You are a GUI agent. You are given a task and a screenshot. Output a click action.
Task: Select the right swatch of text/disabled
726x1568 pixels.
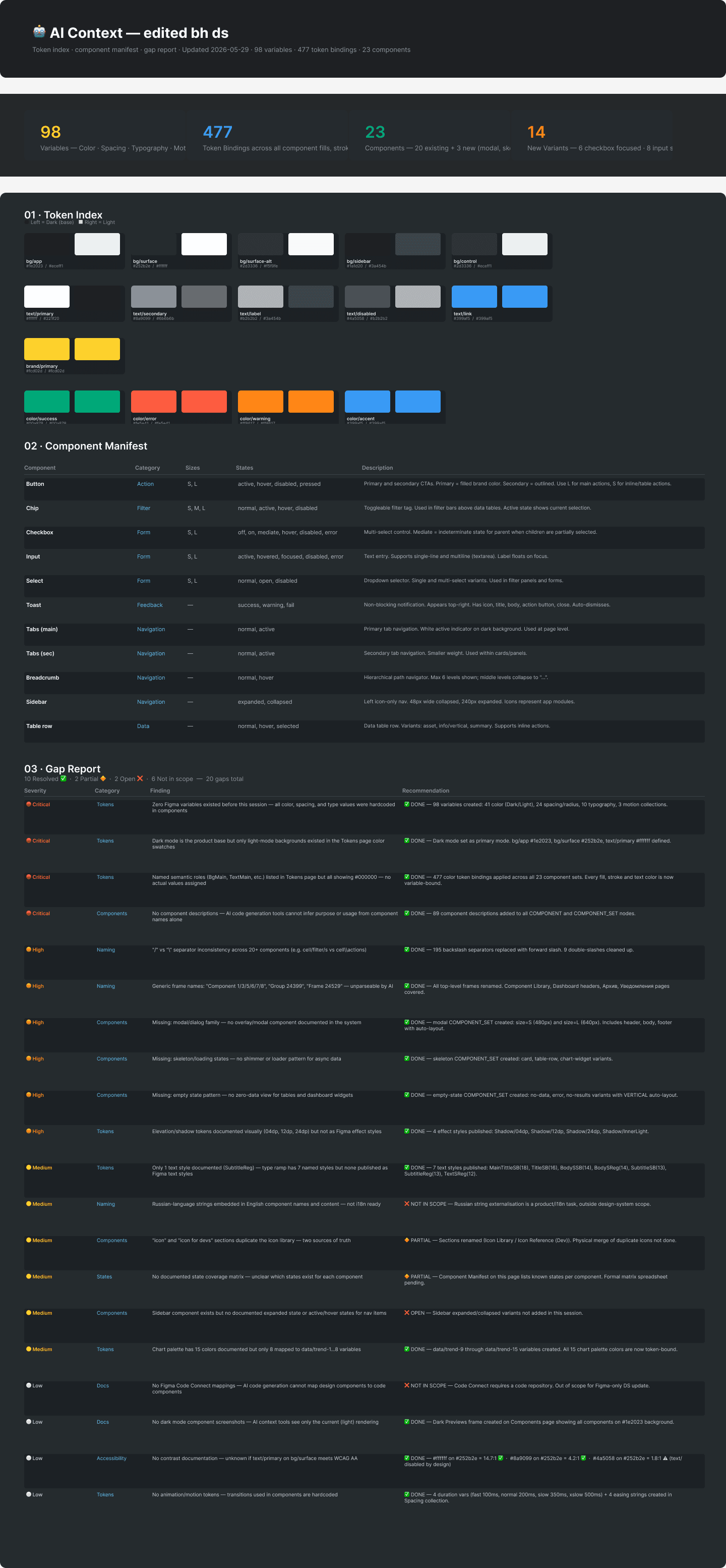418,297
